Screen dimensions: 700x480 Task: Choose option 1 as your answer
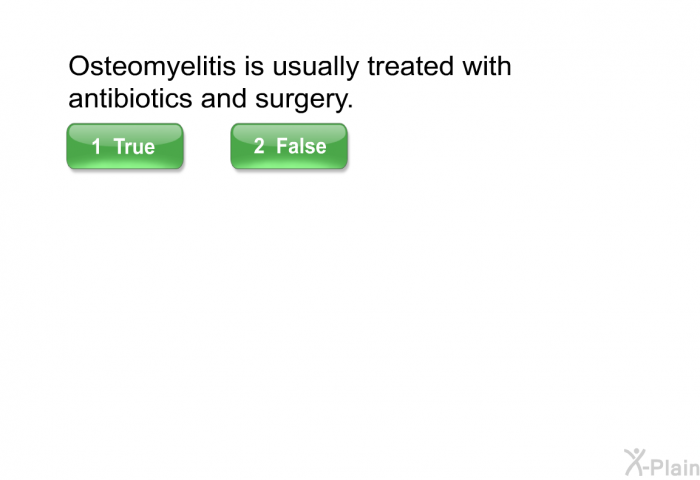pos(124,146)
